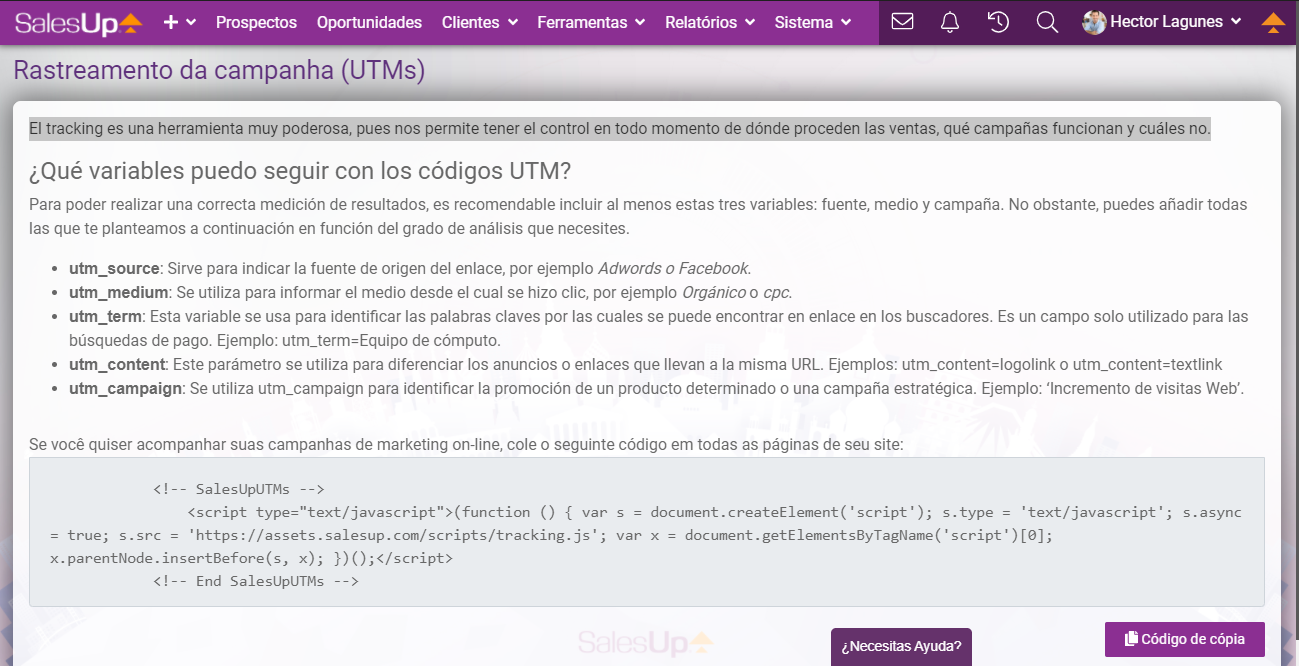Click the utm_content bullet term
Image resolution: width=1299 pixels, height=666 pixels.
[117, 364]
